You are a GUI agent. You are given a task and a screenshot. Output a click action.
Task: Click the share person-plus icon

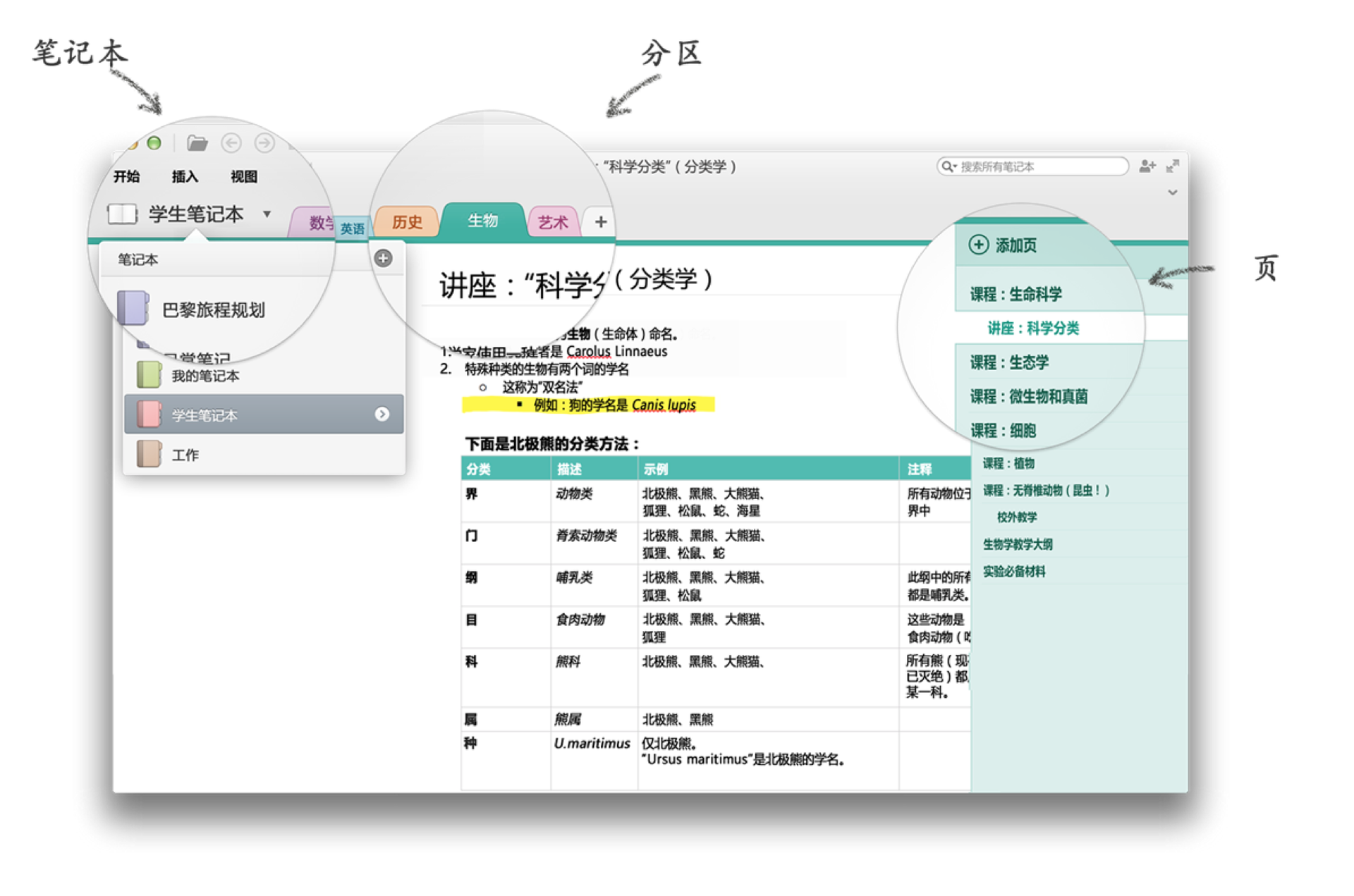point(1147,166)
